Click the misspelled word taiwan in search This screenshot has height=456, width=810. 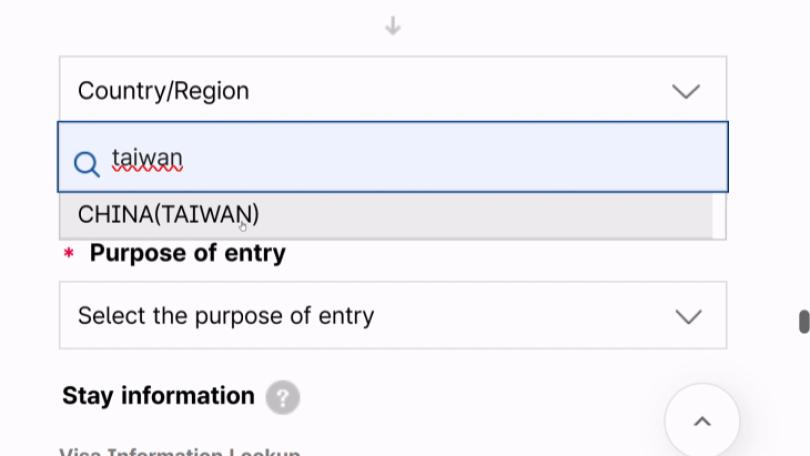pos(147,159)
